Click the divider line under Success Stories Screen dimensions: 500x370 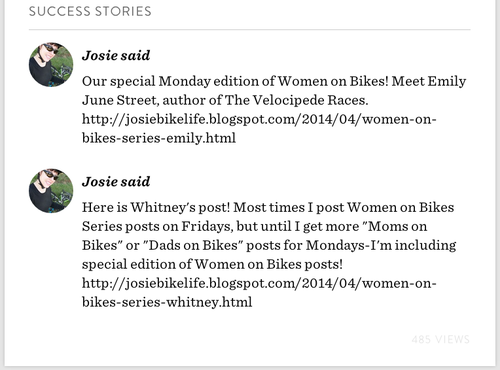tap(250, 30)
